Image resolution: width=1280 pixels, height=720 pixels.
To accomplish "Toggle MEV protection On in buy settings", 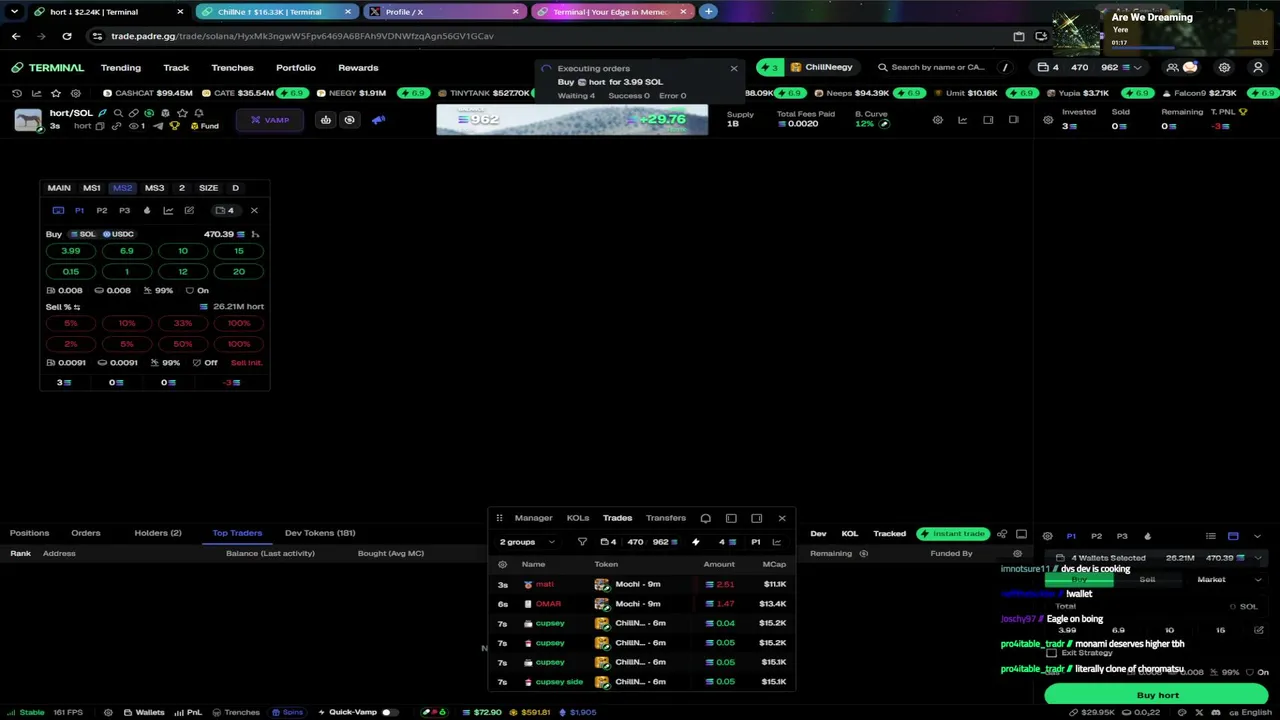I will click(x=197, y=290).
